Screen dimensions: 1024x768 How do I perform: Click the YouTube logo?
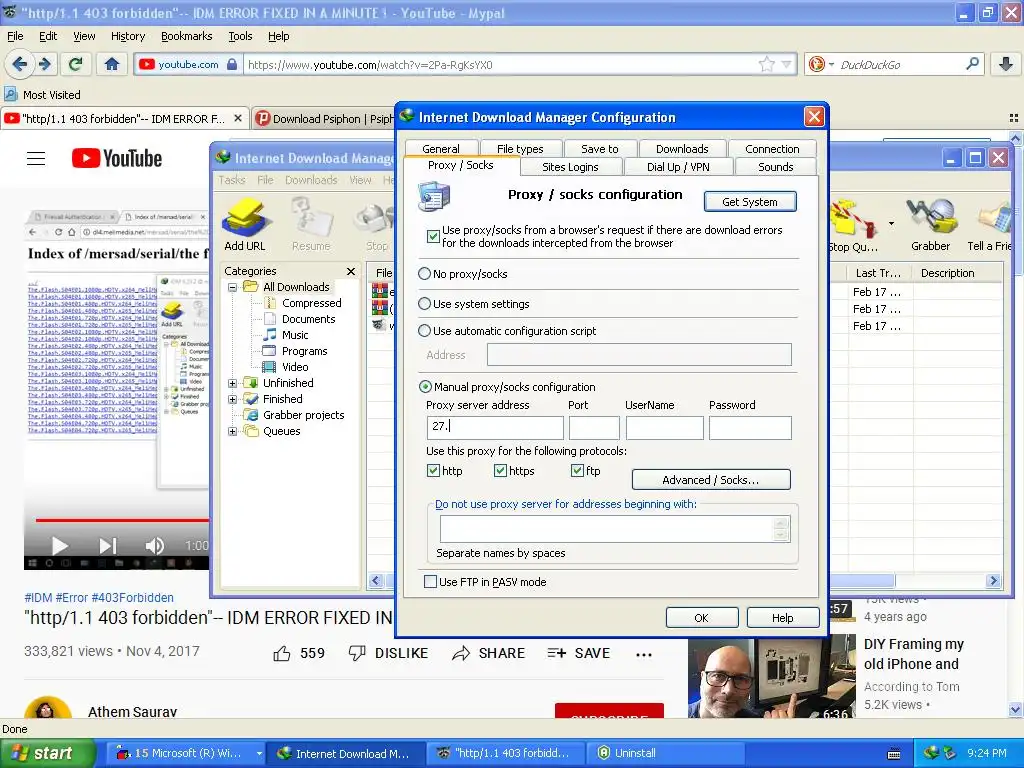tap(117, 159)
